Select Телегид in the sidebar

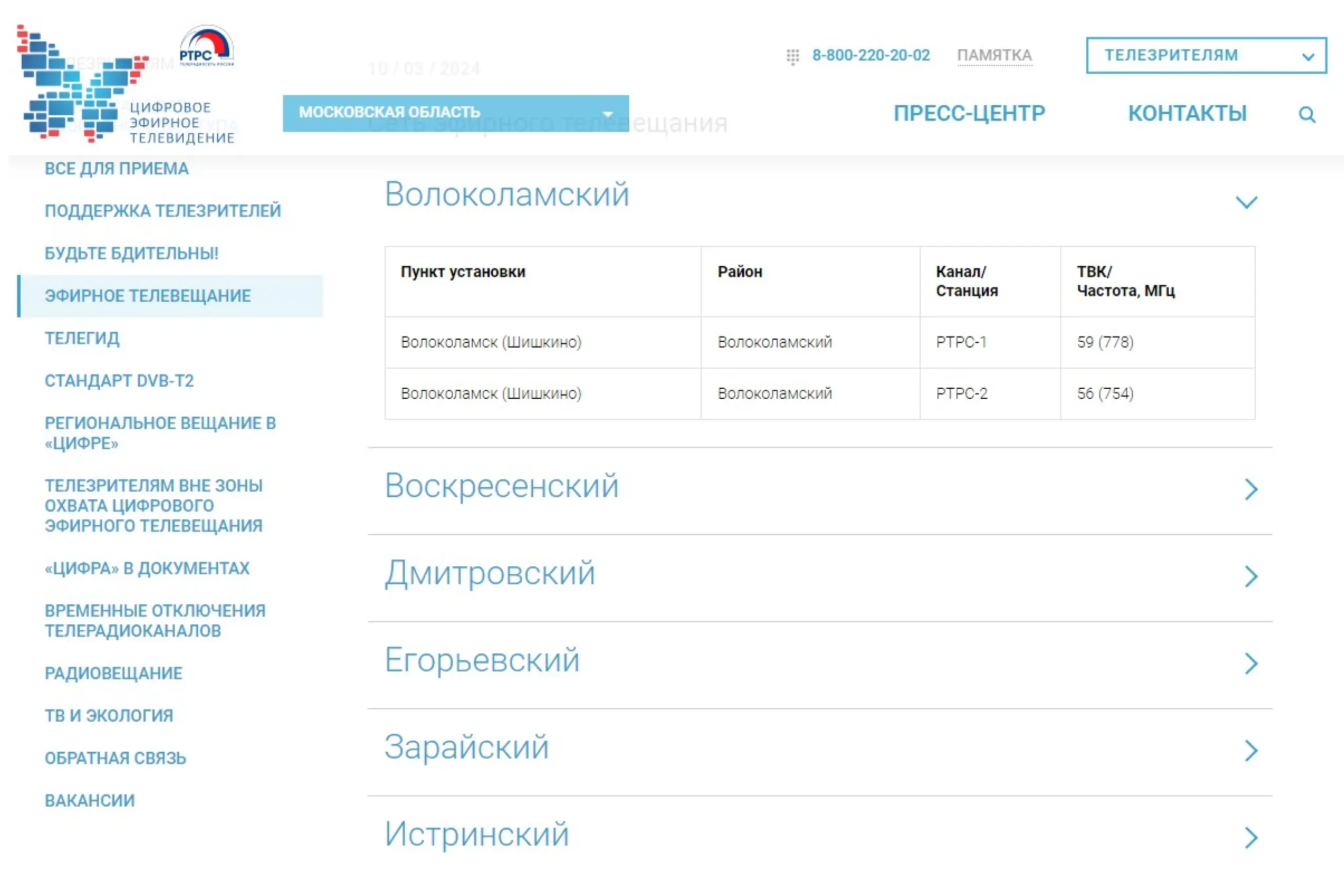click(82, 338)
